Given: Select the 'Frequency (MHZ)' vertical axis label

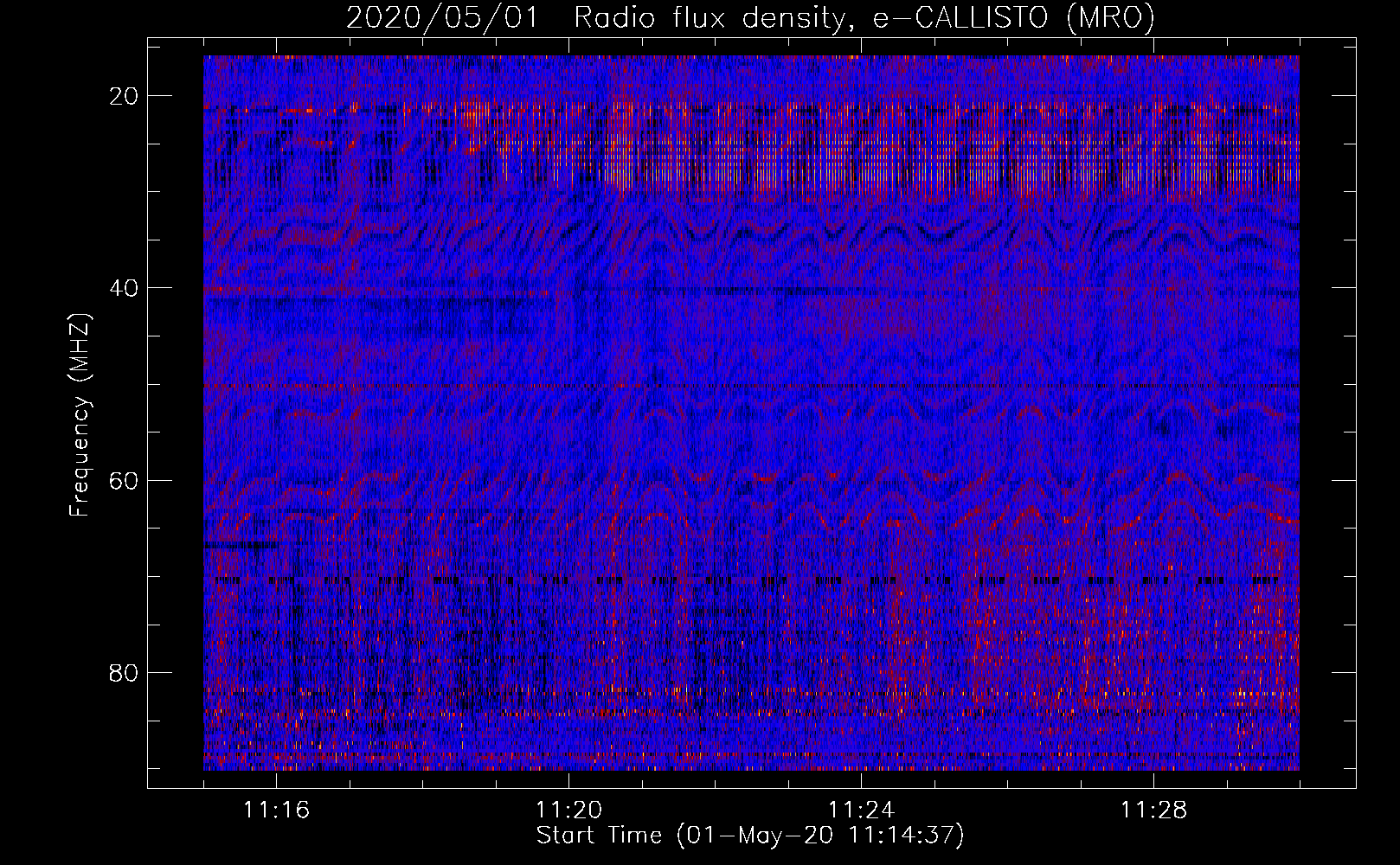Looking at the screenshot, I should [80, 415].
